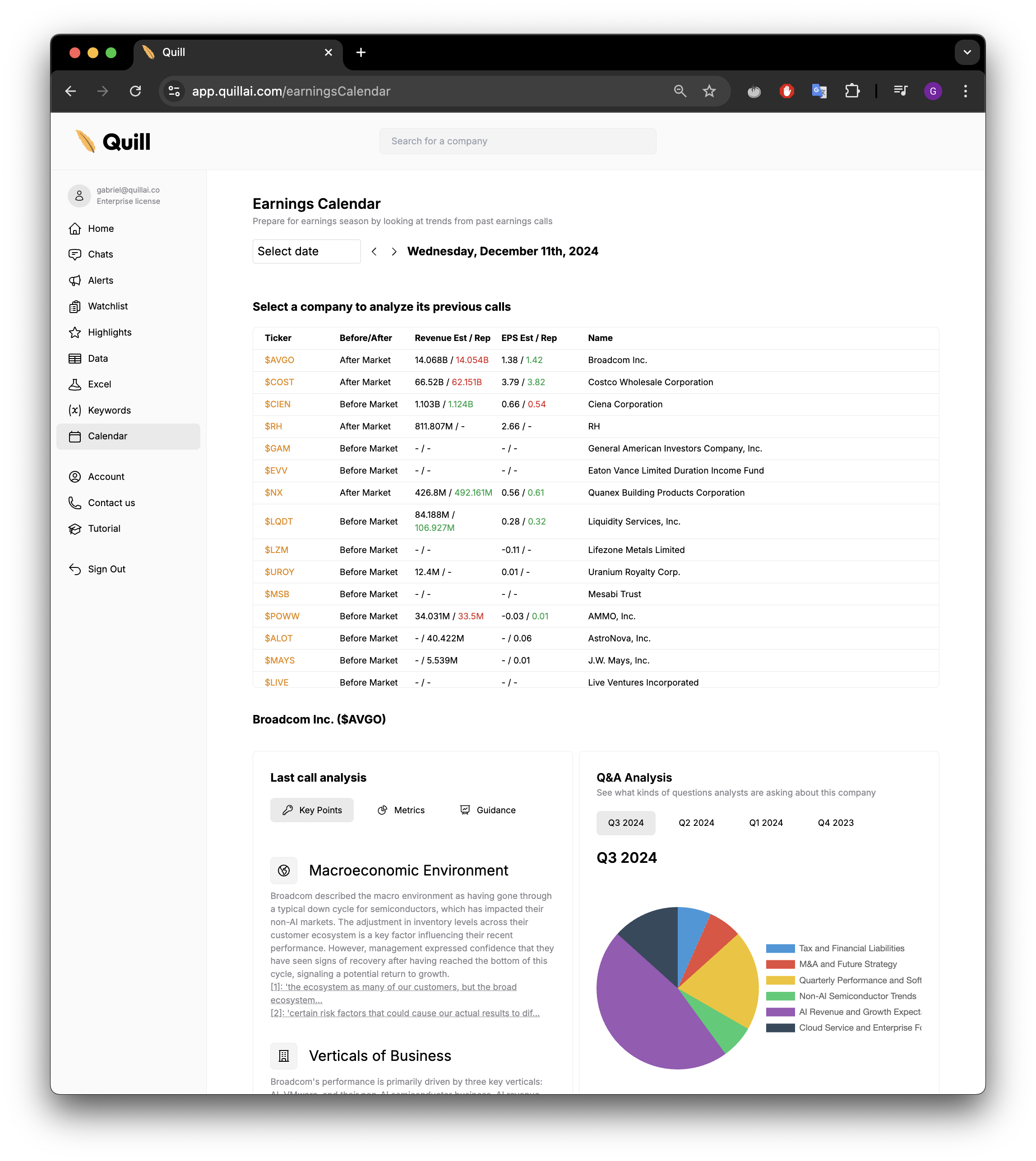Open the Tutorial graduation-cap item
1036x1161 pixels.
coord(128,529)
